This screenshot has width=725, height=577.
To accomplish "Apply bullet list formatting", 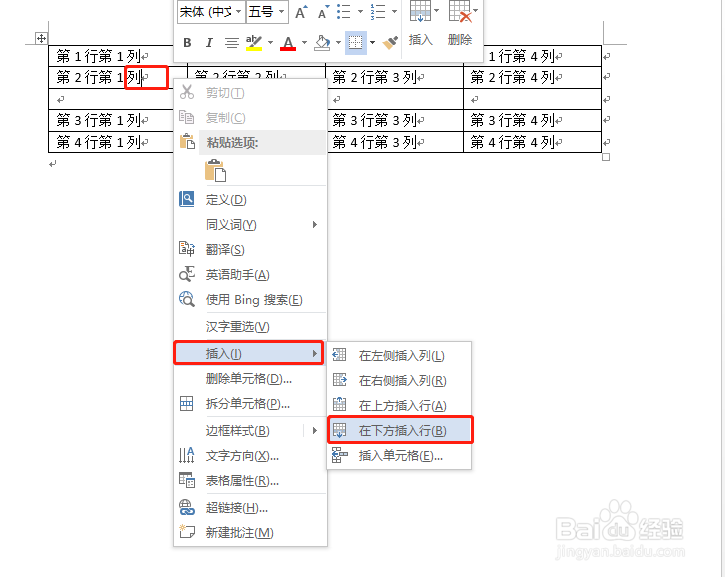I will [x=344, y=12].
